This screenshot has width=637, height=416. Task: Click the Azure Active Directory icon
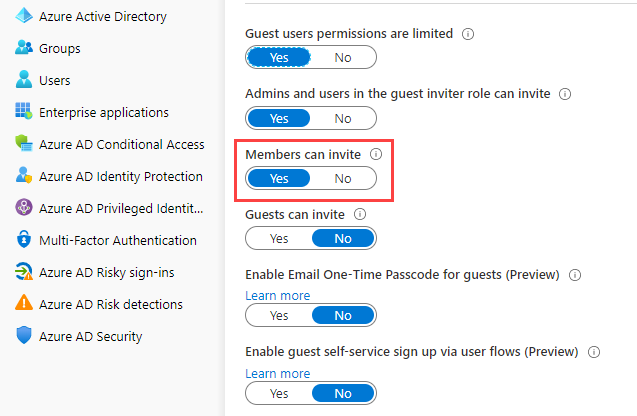24,17
